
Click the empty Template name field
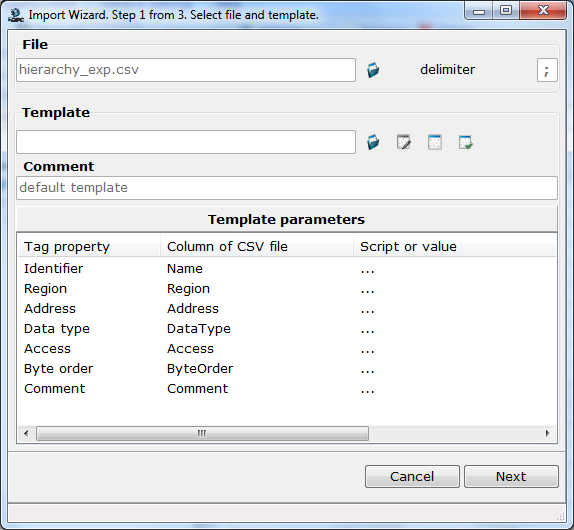point(186,142)
